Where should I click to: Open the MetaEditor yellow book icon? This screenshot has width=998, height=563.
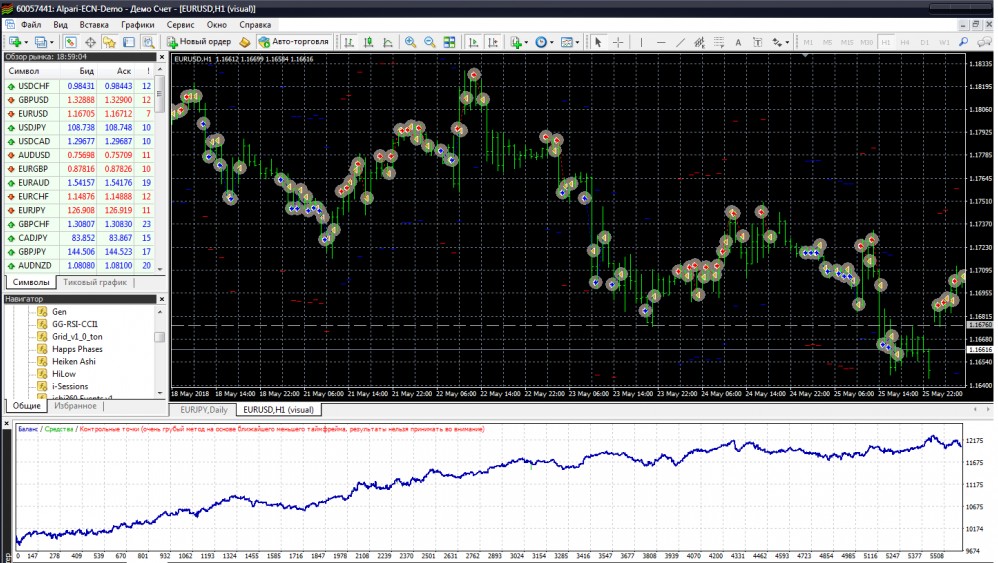[x=244, y=42]
